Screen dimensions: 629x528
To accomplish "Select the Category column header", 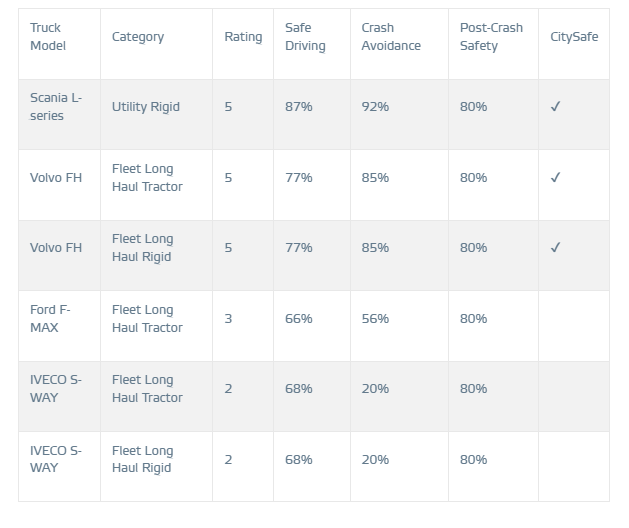I will 138,37.
